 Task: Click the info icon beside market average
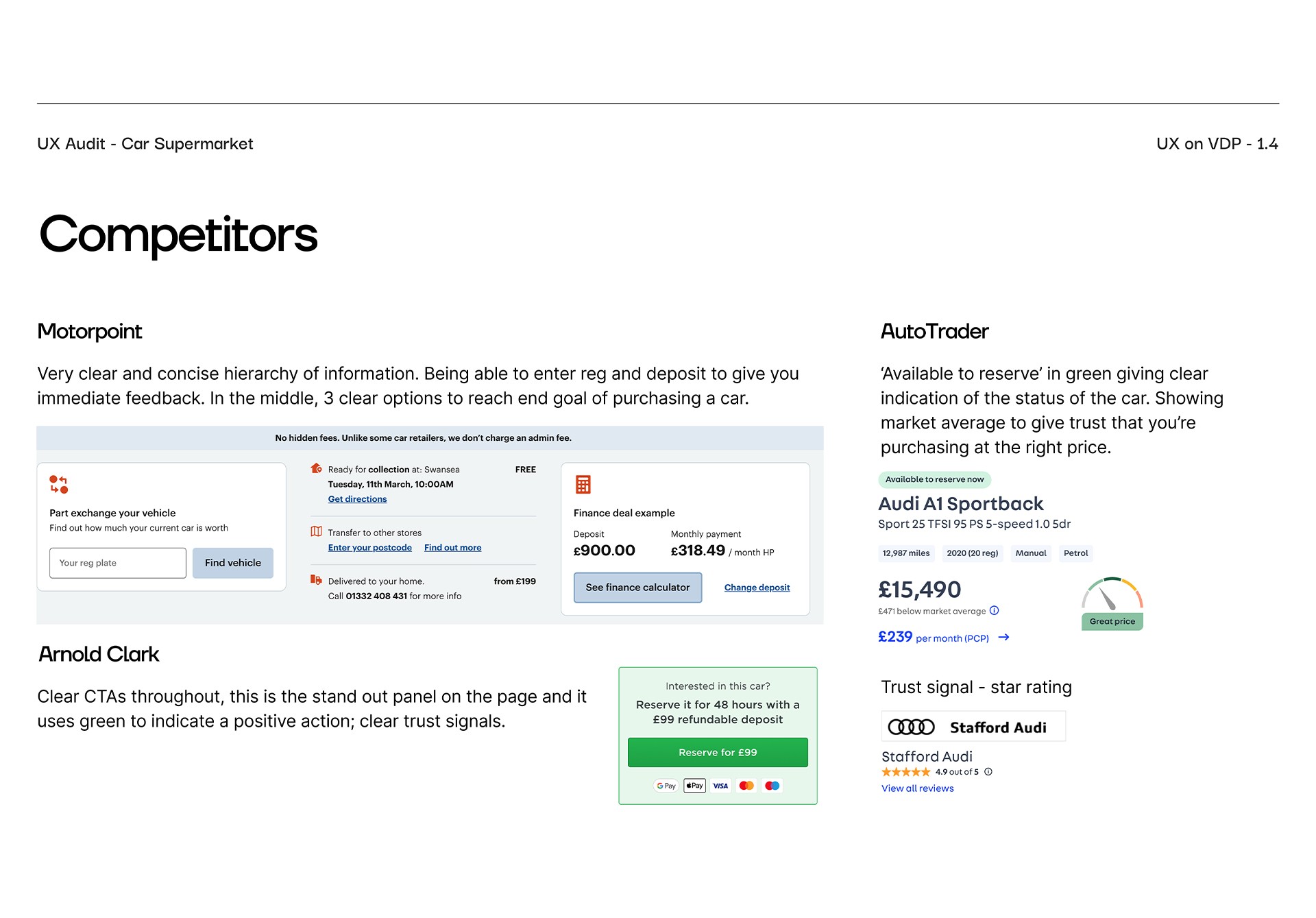pyautogui.click(x=995, y=611)
